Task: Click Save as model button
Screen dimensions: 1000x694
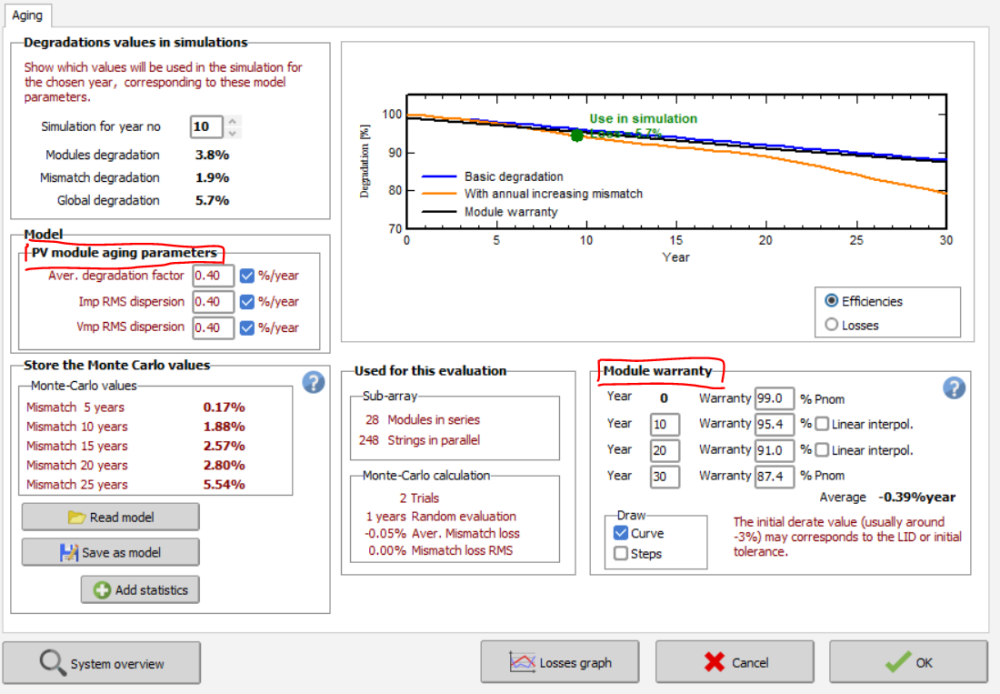Action: [110, 553]
